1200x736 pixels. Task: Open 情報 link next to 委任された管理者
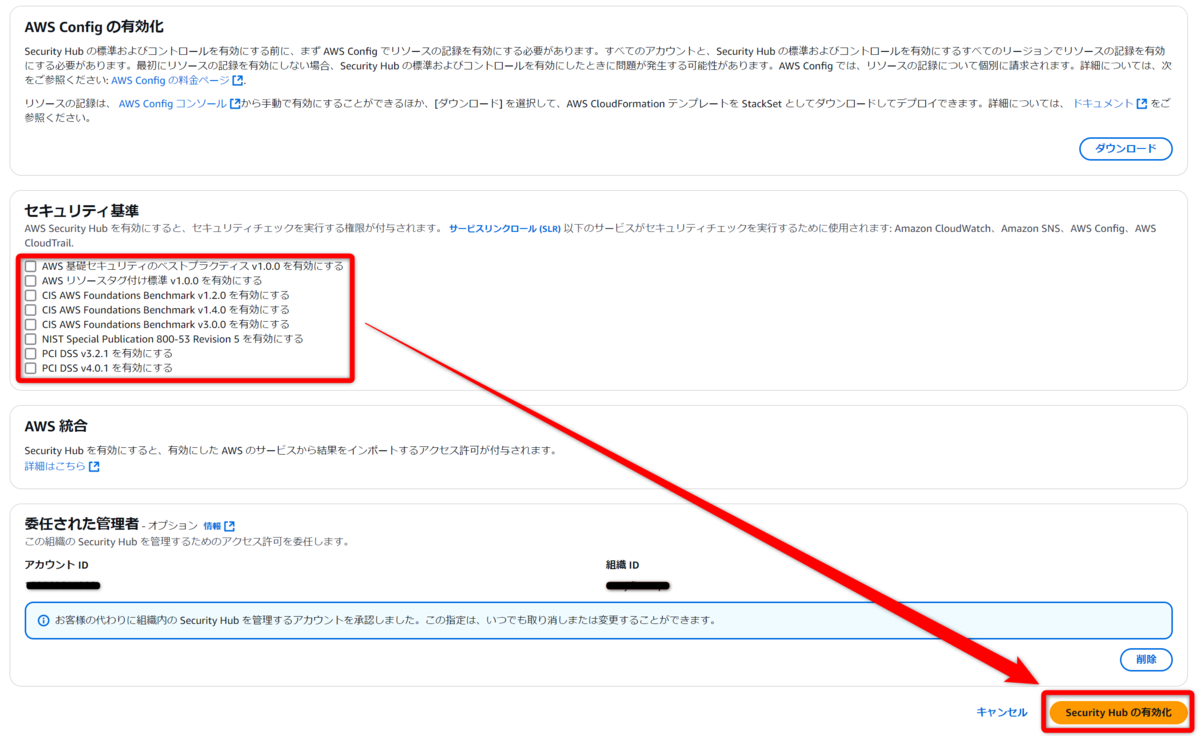coord(212,526)
